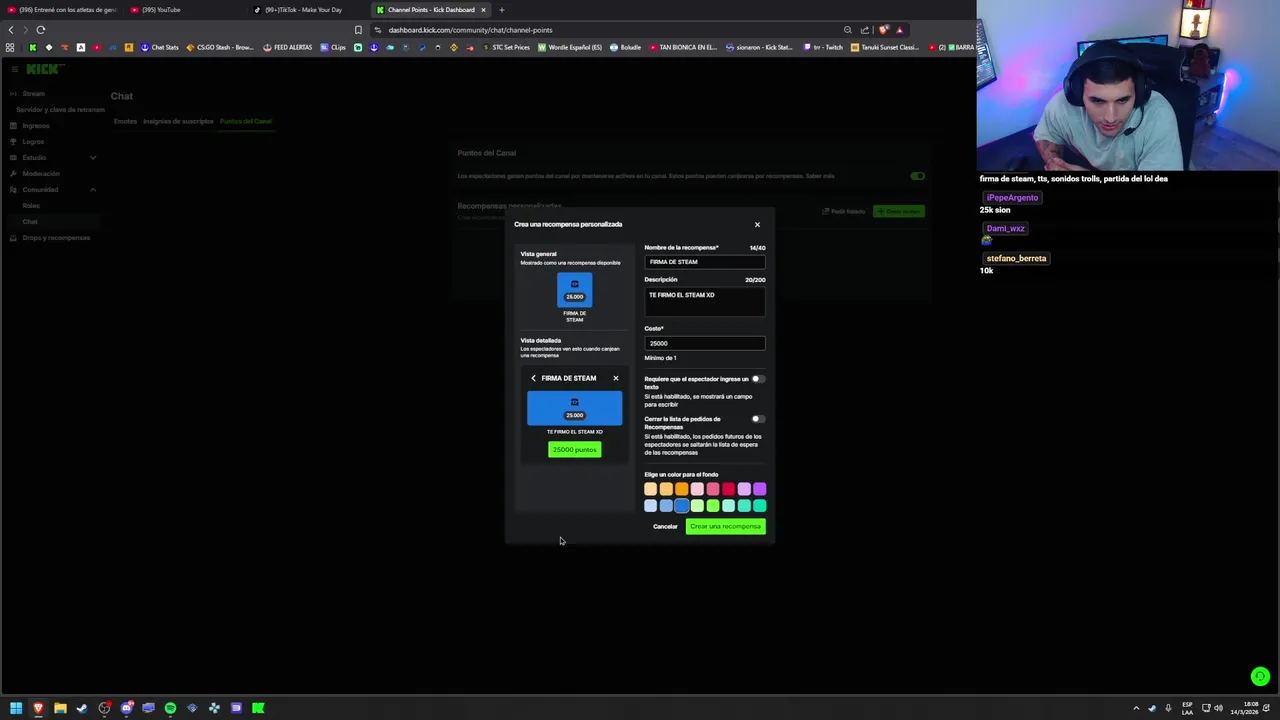Toggle close the reward requests list

pos(758,419)
